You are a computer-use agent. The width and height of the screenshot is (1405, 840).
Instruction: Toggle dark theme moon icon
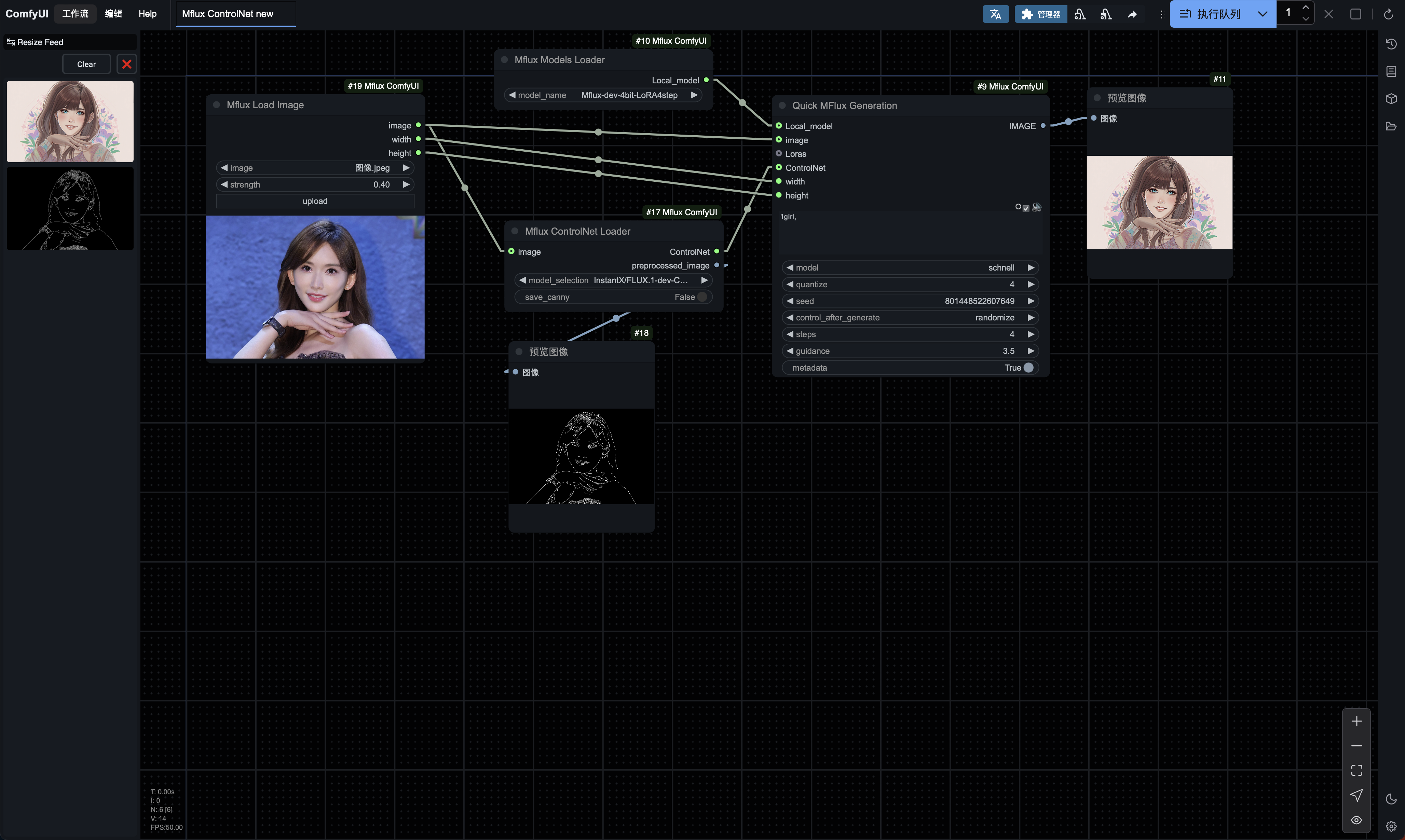[x=1391, y=799]
